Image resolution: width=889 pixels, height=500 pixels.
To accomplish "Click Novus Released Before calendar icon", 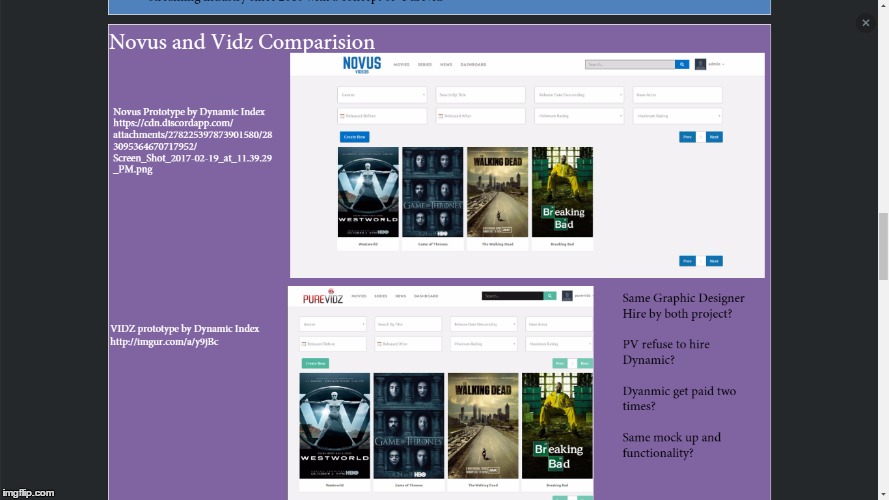I will (342, 116).
